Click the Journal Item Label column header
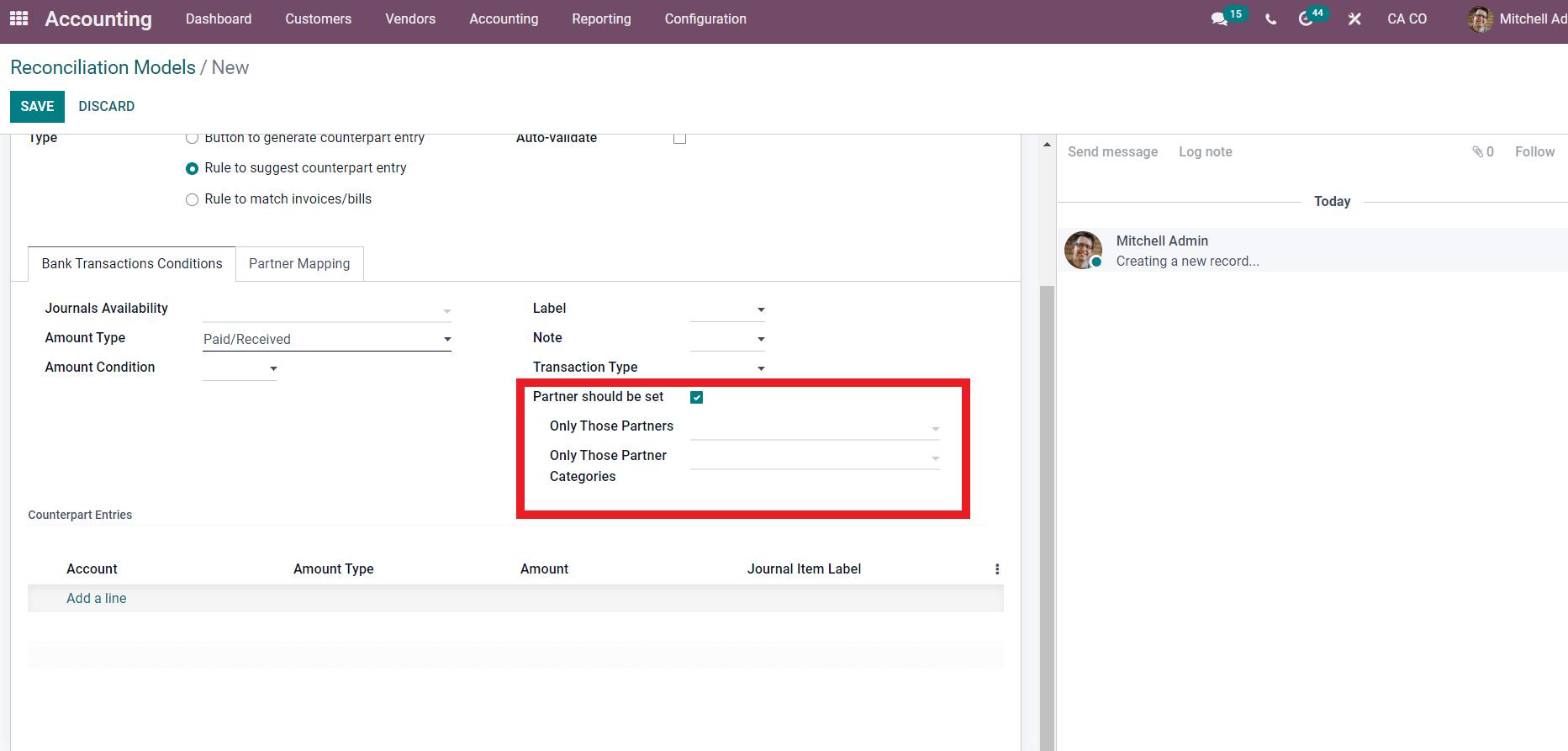 click(x=804, y=569)
